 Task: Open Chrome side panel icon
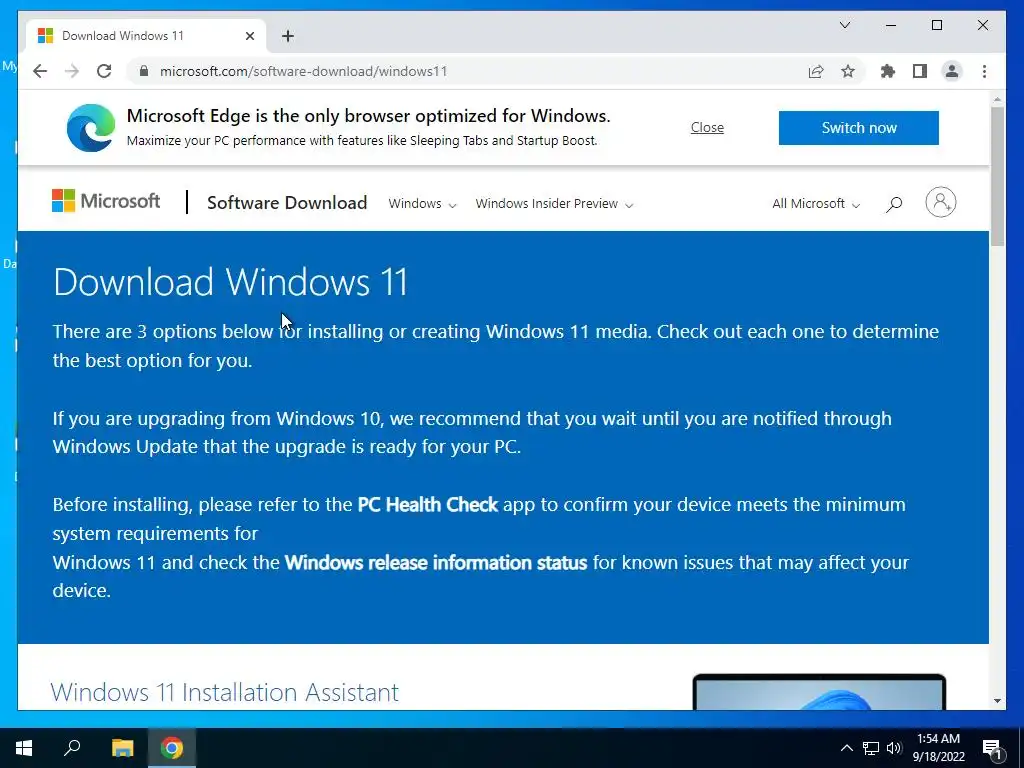click(x=920, y=71)
